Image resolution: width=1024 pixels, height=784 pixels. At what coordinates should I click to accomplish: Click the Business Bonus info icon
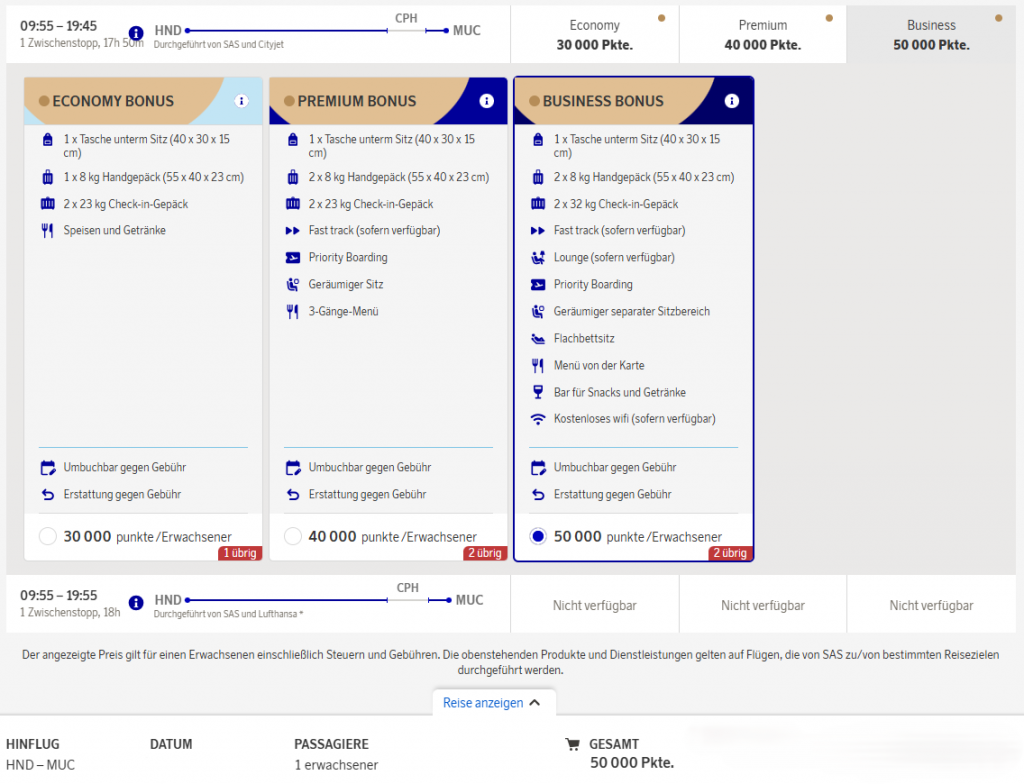click(x=732, y=101)
